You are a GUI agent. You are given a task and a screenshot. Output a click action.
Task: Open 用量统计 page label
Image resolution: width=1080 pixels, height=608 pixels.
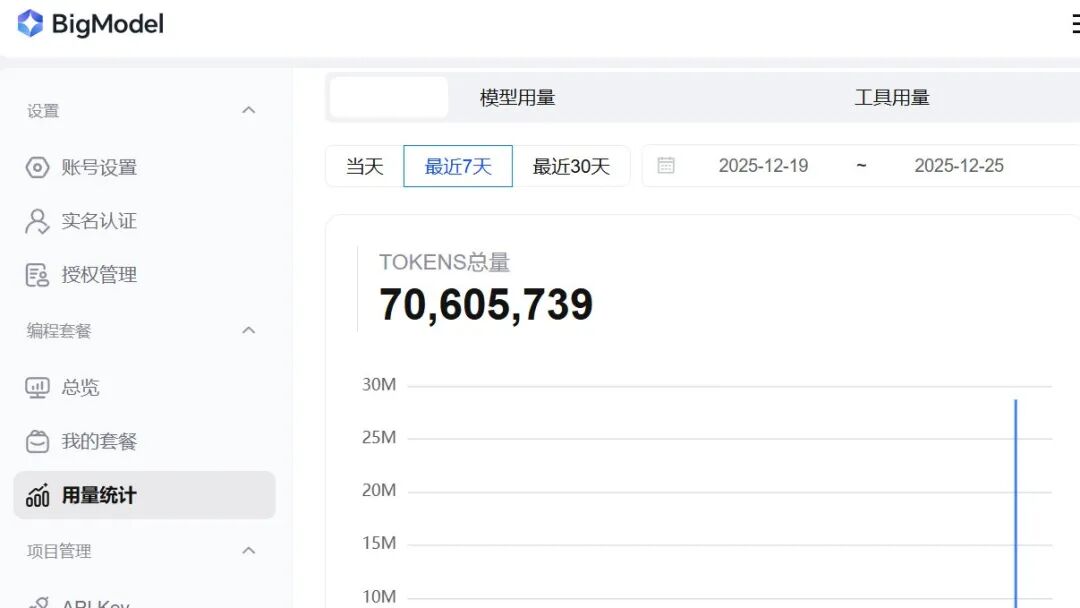[99, 495]
